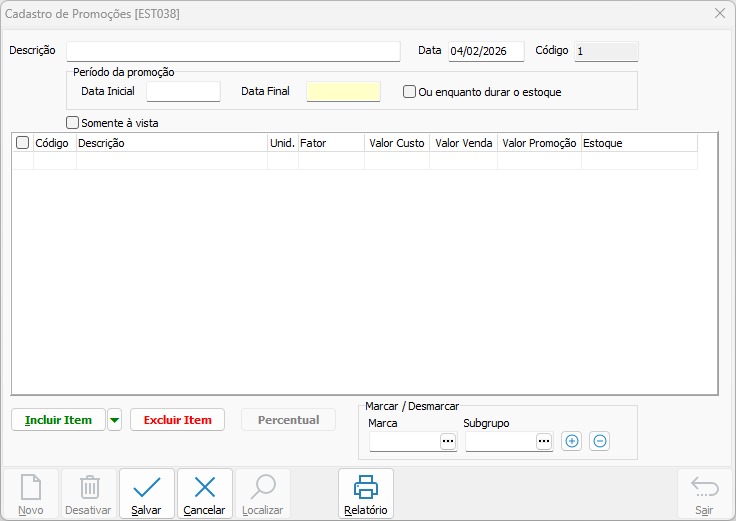Screen dimensions: 736x521
Task: Click the yellow Data Final field
Action: 343,92
